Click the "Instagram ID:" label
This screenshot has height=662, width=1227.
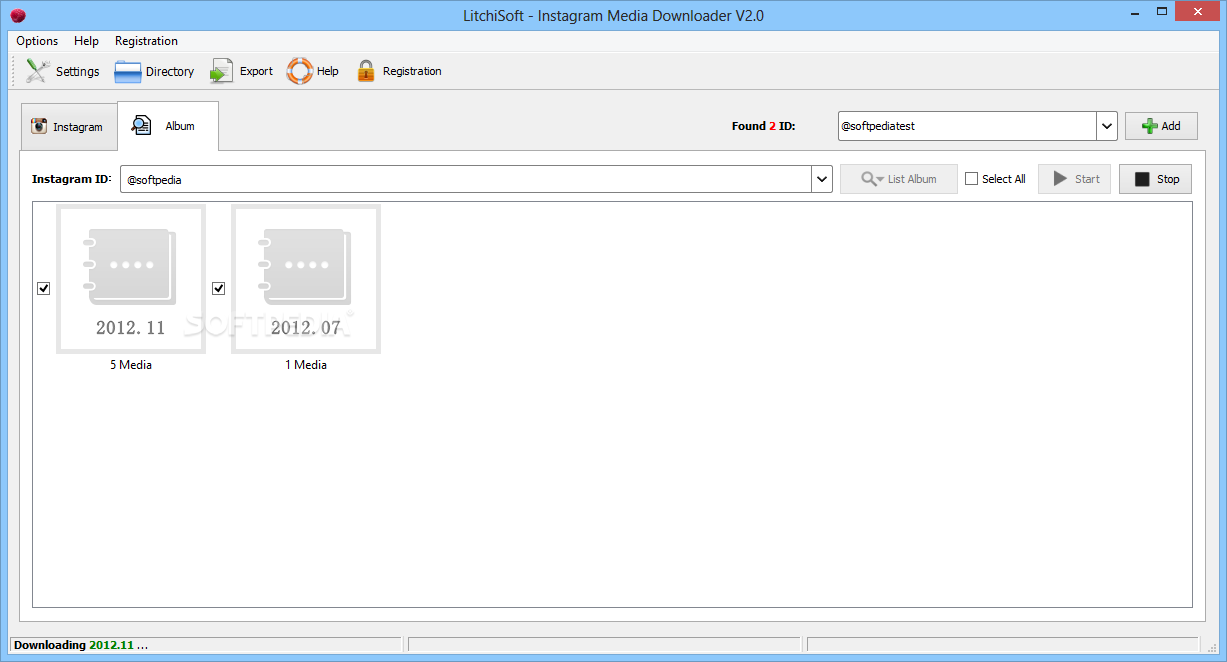click(x=72, y=179)
